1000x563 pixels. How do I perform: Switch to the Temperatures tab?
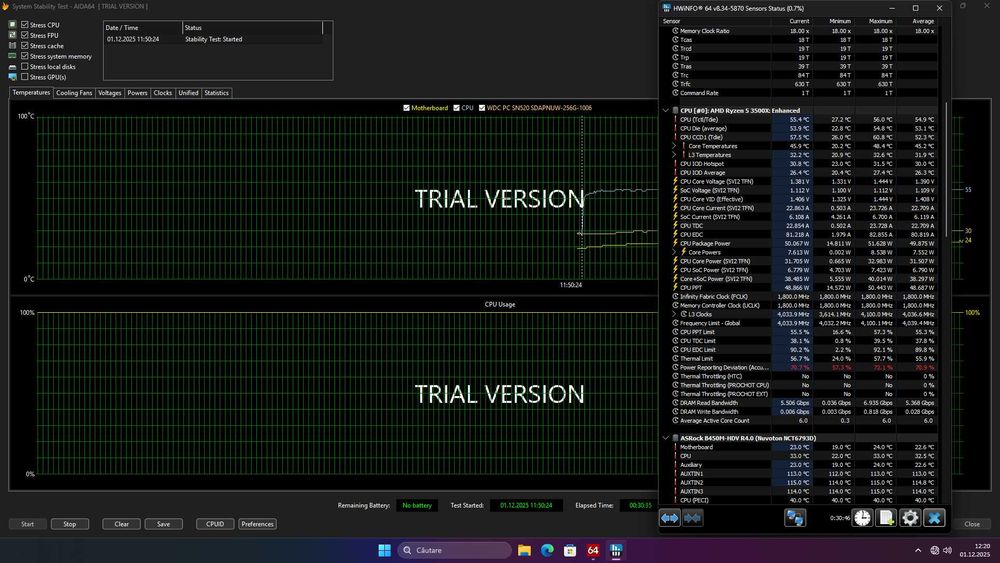31,92
